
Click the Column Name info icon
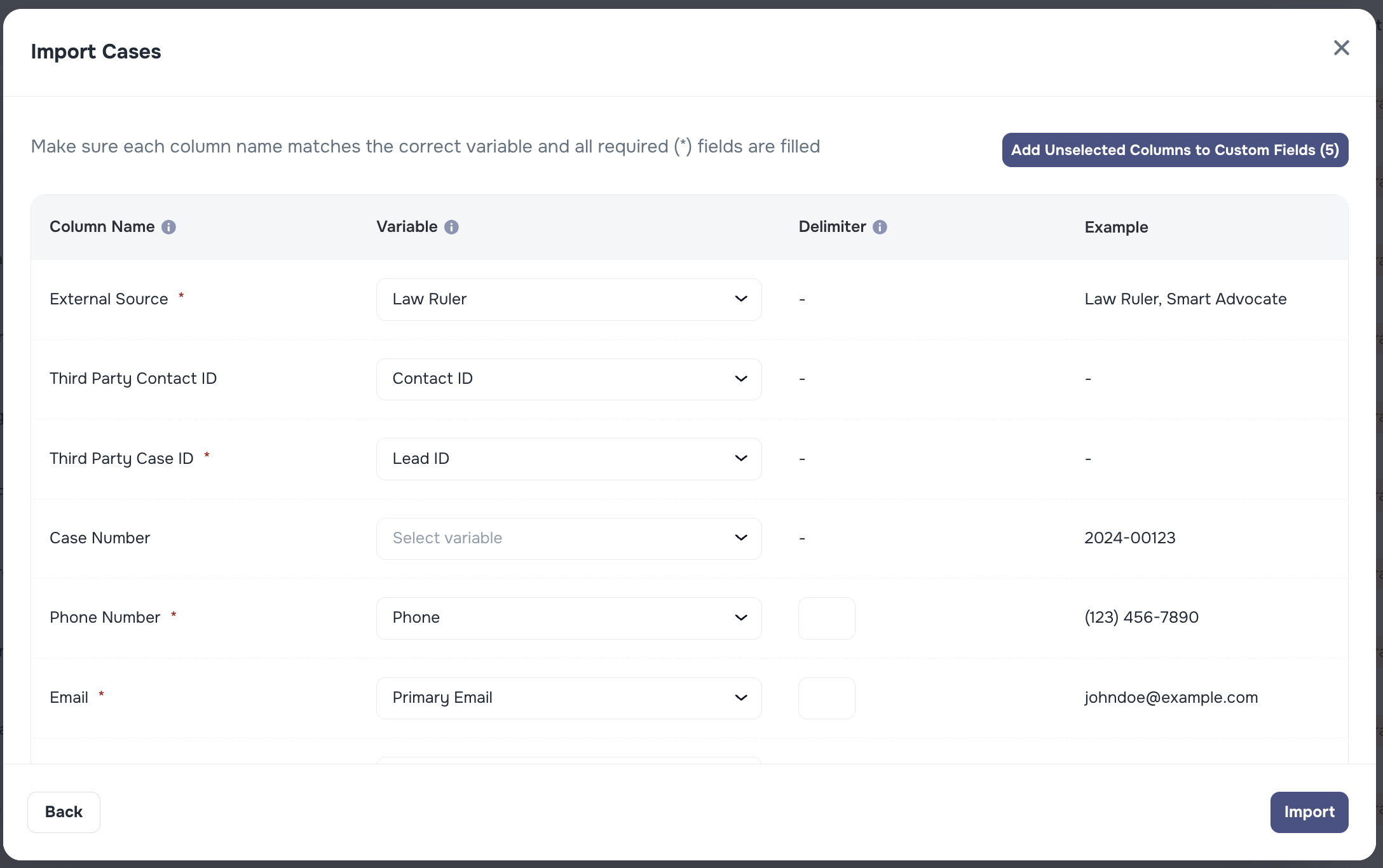click(x=169, y=227)
